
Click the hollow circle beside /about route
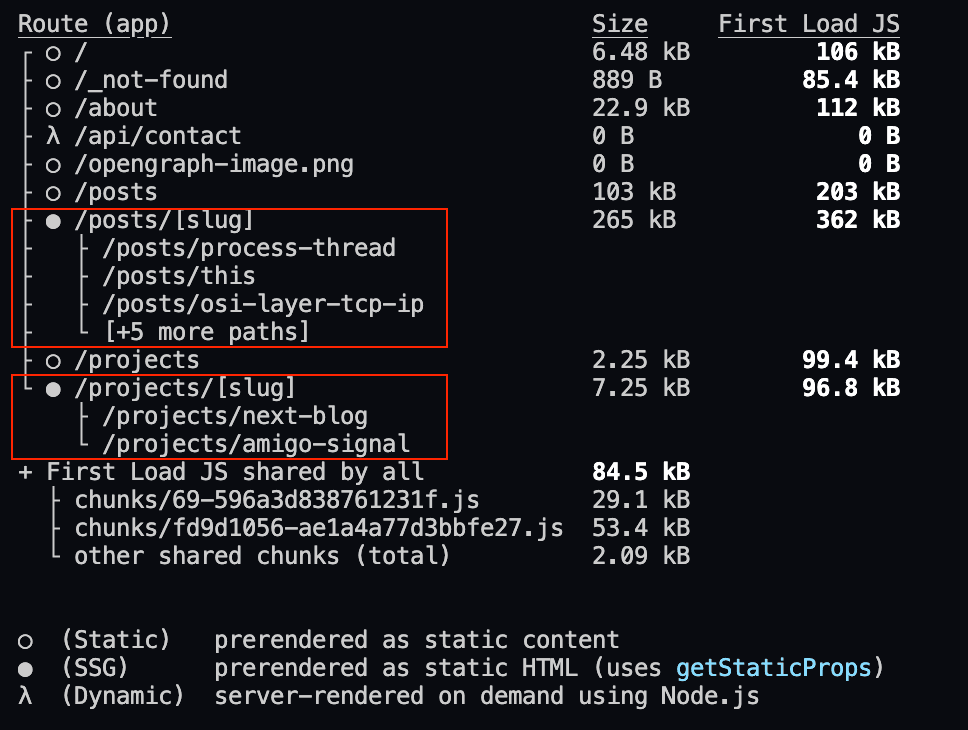pyautogui.click(x=53, y=108)
